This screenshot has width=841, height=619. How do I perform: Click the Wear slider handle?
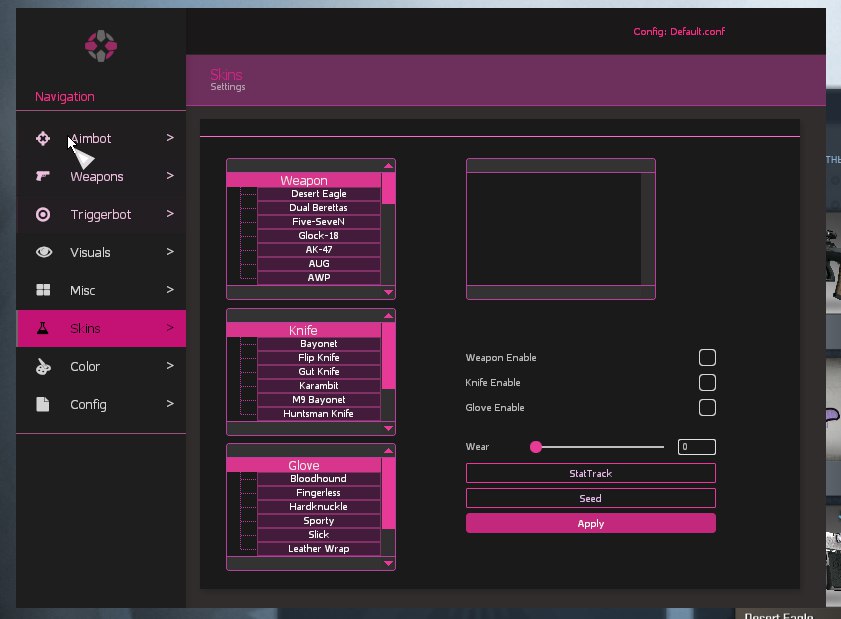[536, 447]
